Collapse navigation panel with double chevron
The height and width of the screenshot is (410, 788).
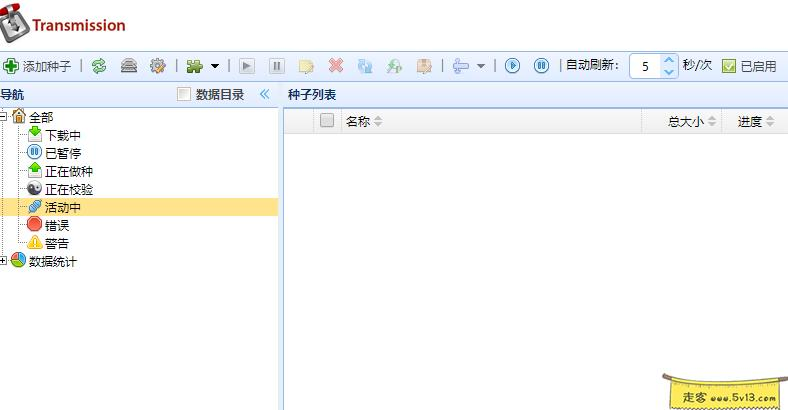(x=265, y=94)
